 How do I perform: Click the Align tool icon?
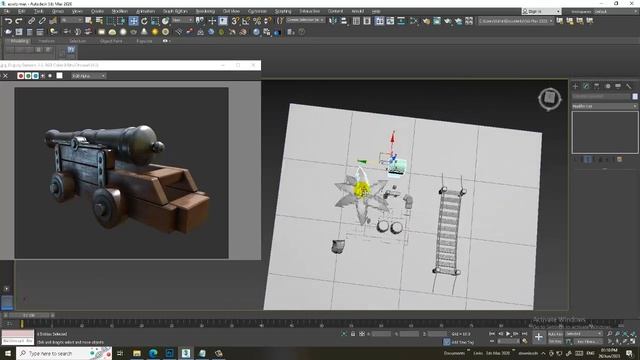pyautogui.click(x=344, y=21)
